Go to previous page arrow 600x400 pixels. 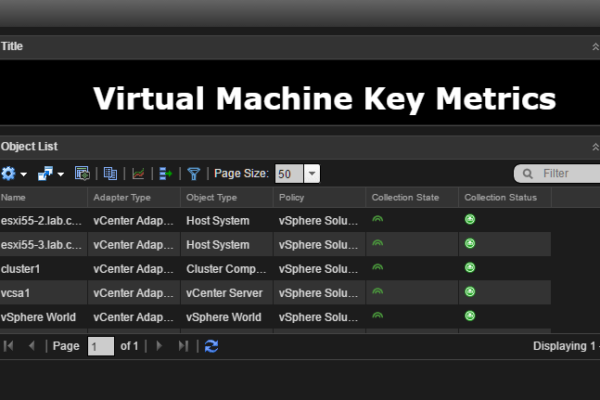pyautogui.click(x=32, y=346)
